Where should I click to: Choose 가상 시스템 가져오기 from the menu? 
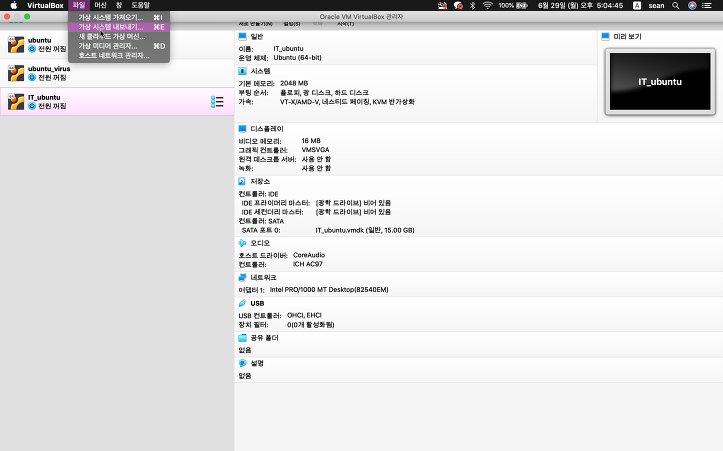[119, 18]
